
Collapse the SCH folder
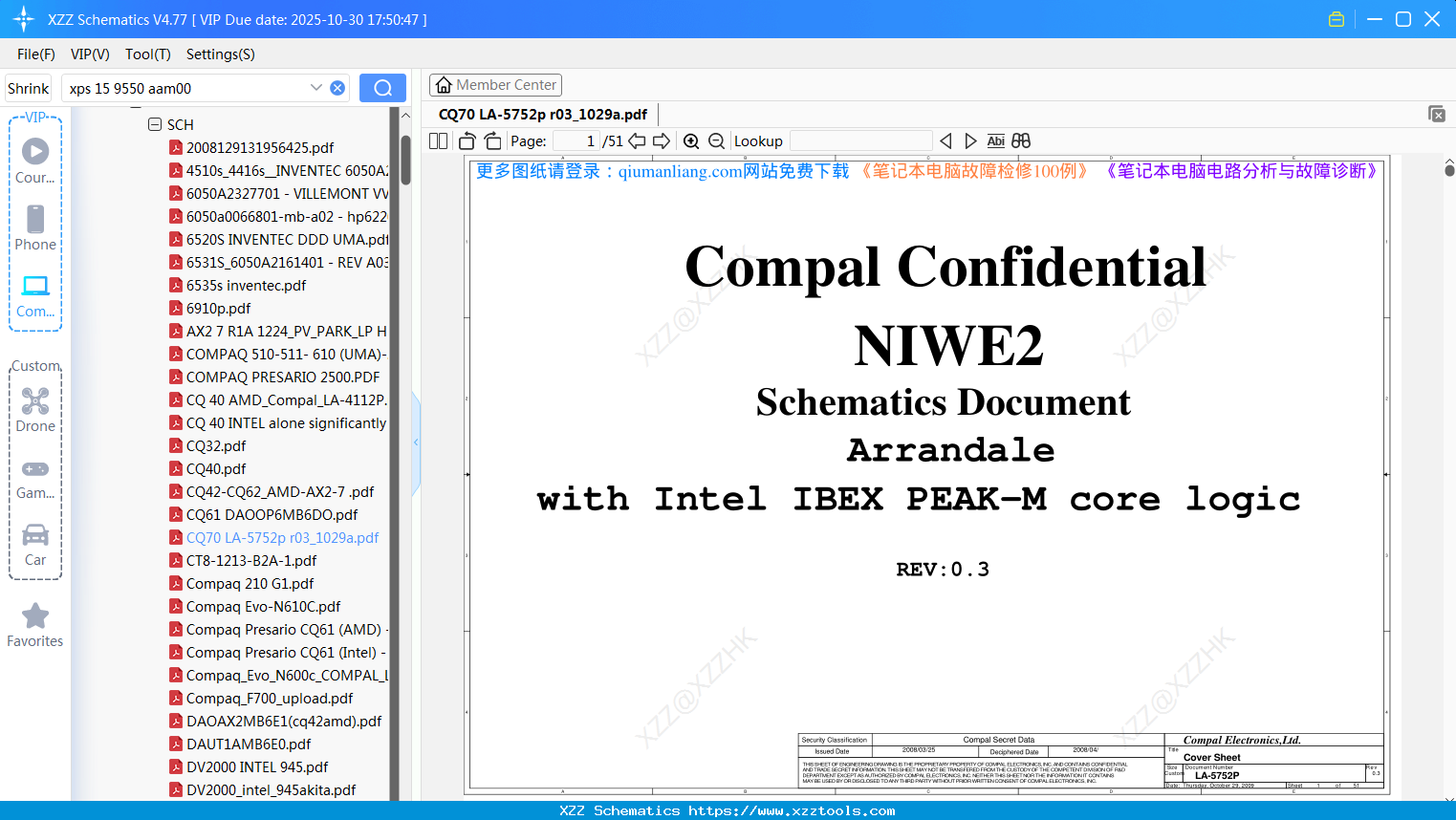(x=155, y=124)
